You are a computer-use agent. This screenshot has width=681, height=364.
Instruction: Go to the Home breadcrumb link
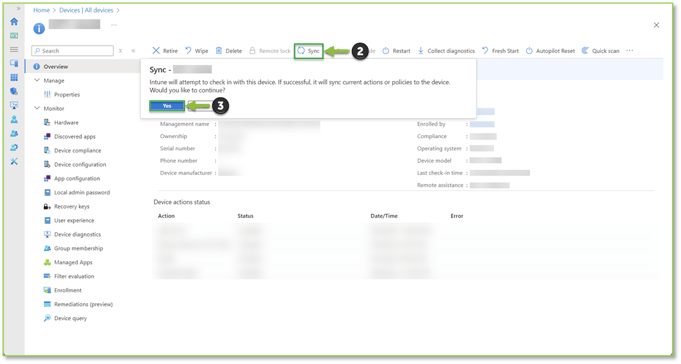[x=41, y=10]
